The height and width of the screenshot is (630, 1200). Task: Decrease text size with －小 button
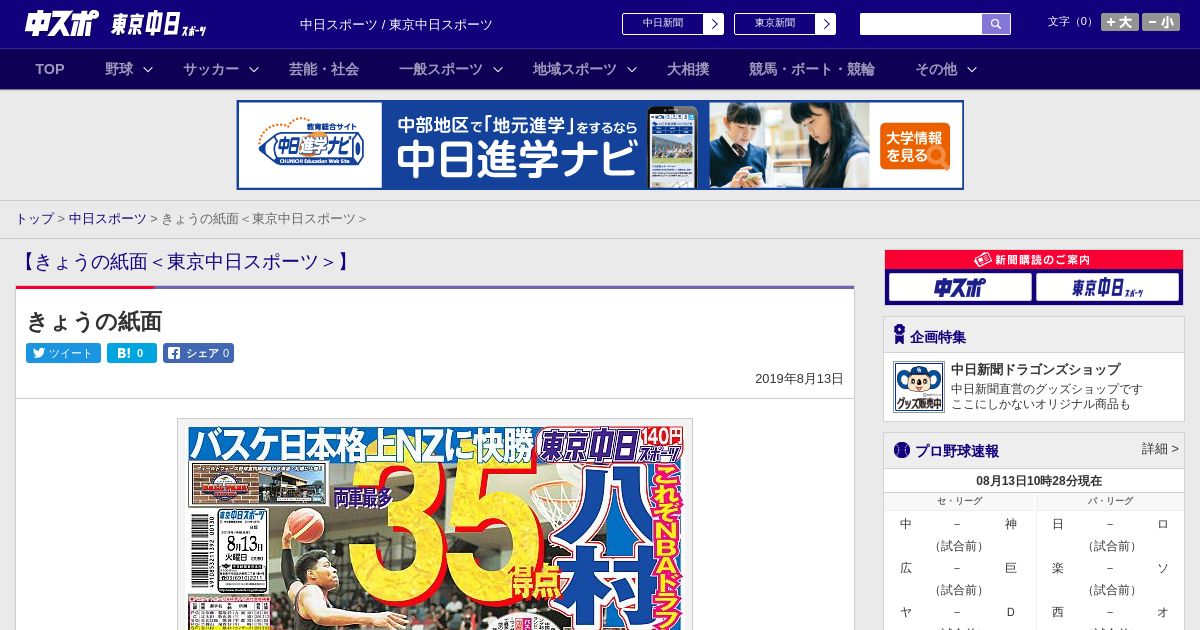pos(1161,22)
